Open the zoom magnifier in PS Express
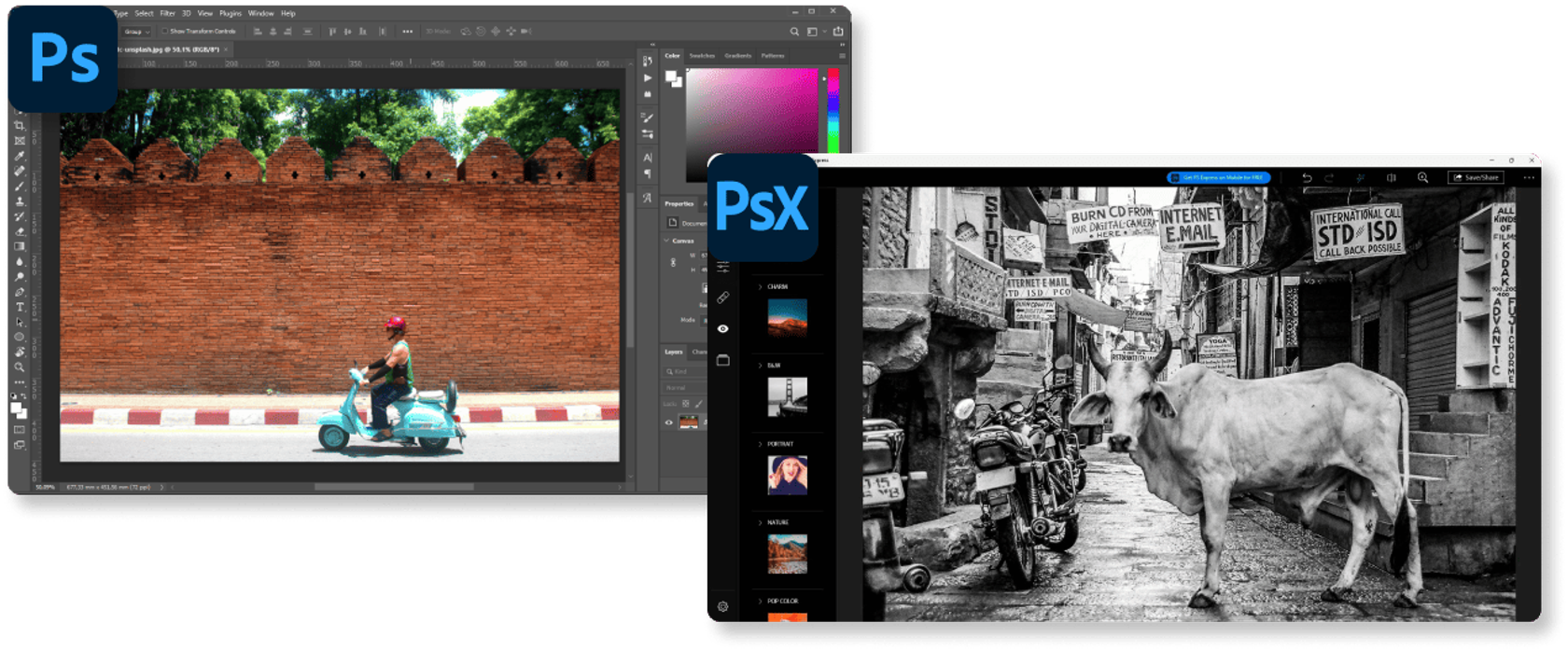1568x651 pixels. (x=1422, y=177)
